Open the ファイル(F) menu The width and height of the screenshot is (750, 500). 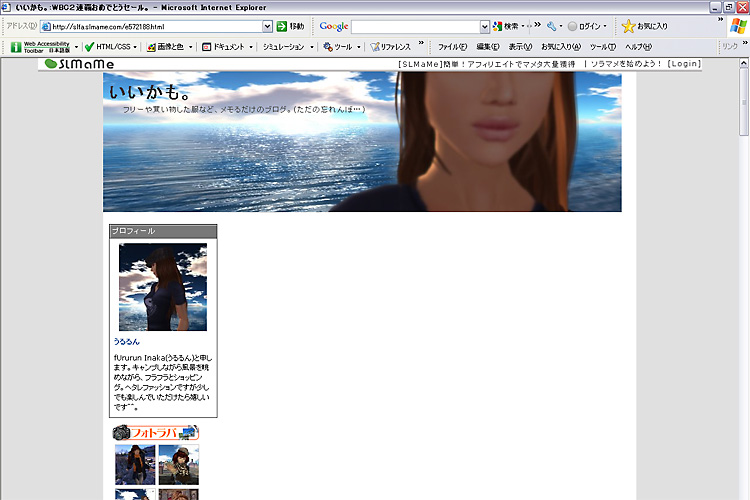pyautogui.click(x=452, y=47)
